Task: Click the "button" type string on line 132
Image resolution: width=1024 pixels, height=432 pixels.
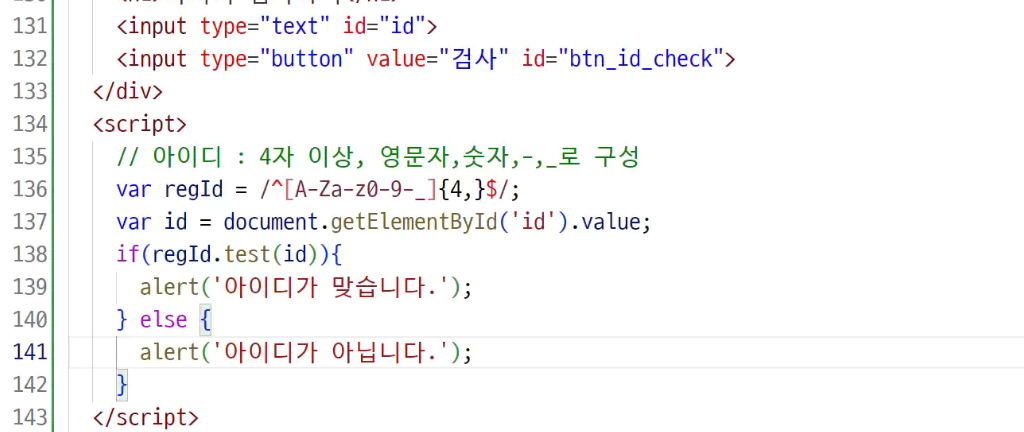Action: [308, 59]
